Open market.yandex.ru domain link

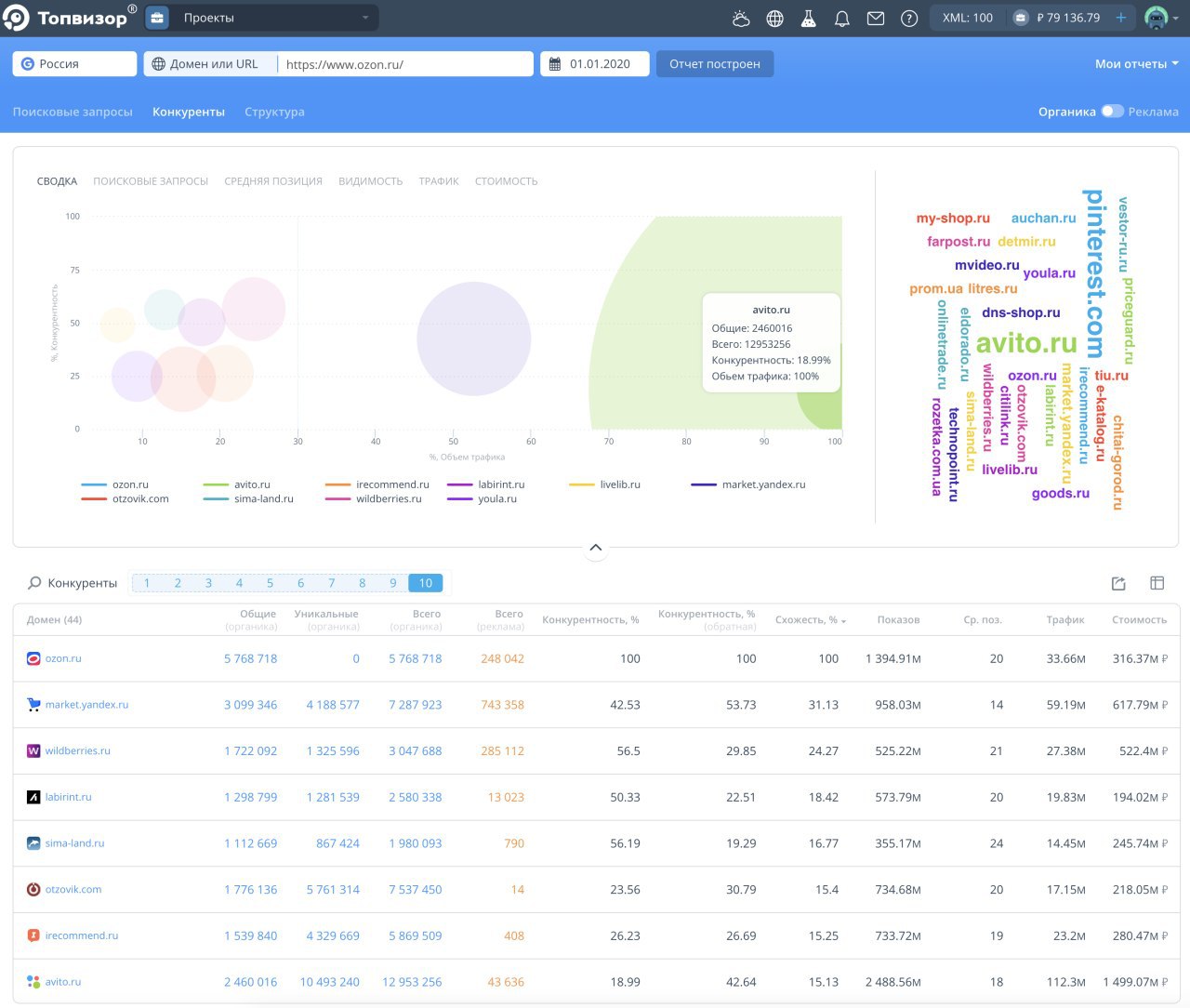[86, 705]
